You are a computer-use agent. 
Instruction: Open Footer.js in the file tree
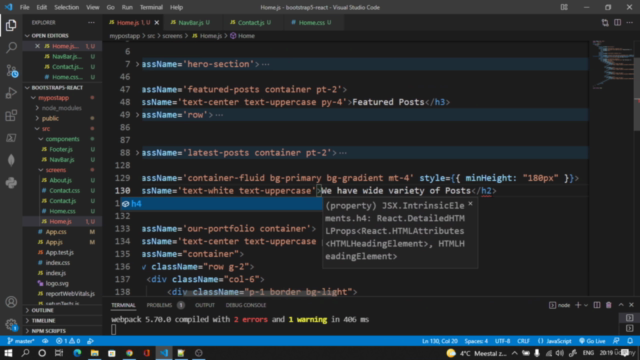pyautogui.click(x=61, y=149)
